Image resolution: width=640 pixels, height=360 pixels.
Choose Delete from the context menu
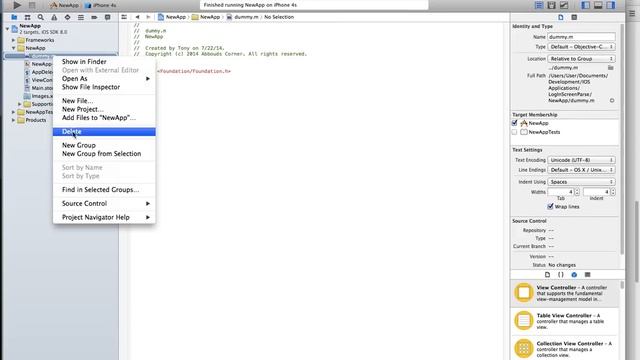point(104,131)
